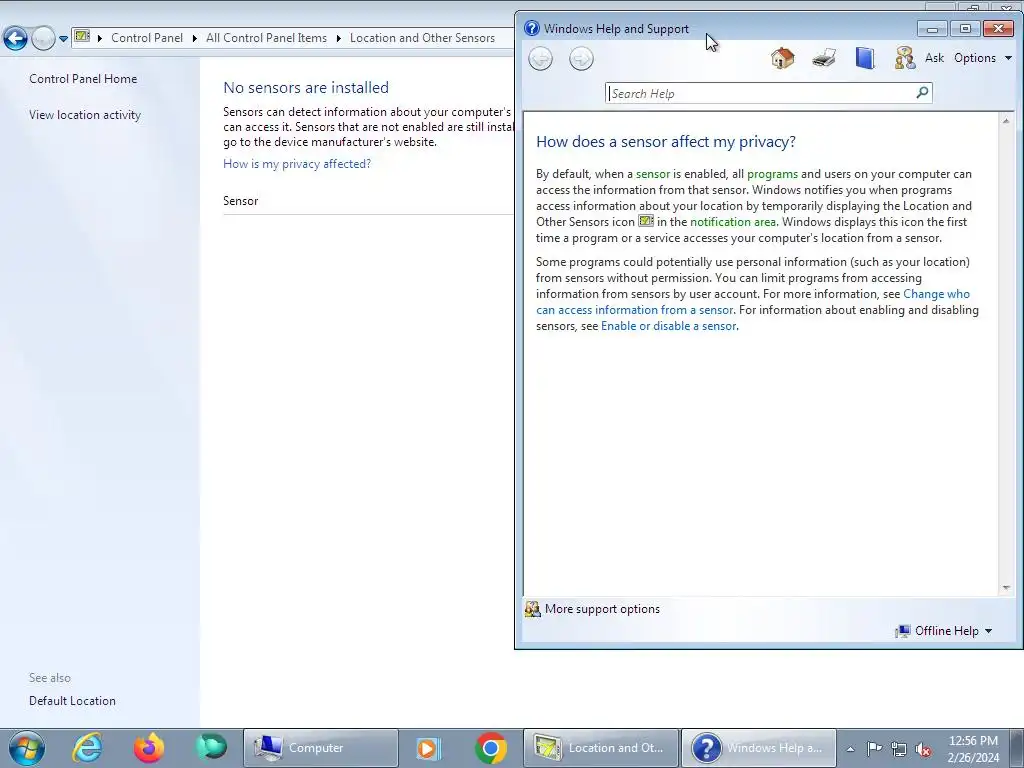This screenshot has height=768, width=1024.
Task: Click the Ask text button
Action: pyautogui.click(x=934, y=58)
